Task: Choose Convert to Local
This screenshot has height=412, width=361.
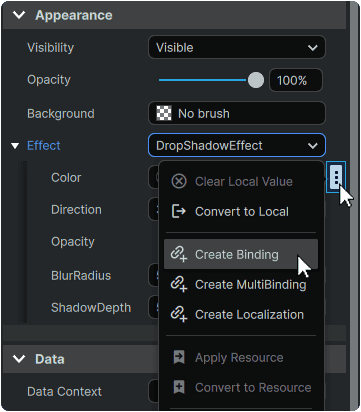Action: 241,212
